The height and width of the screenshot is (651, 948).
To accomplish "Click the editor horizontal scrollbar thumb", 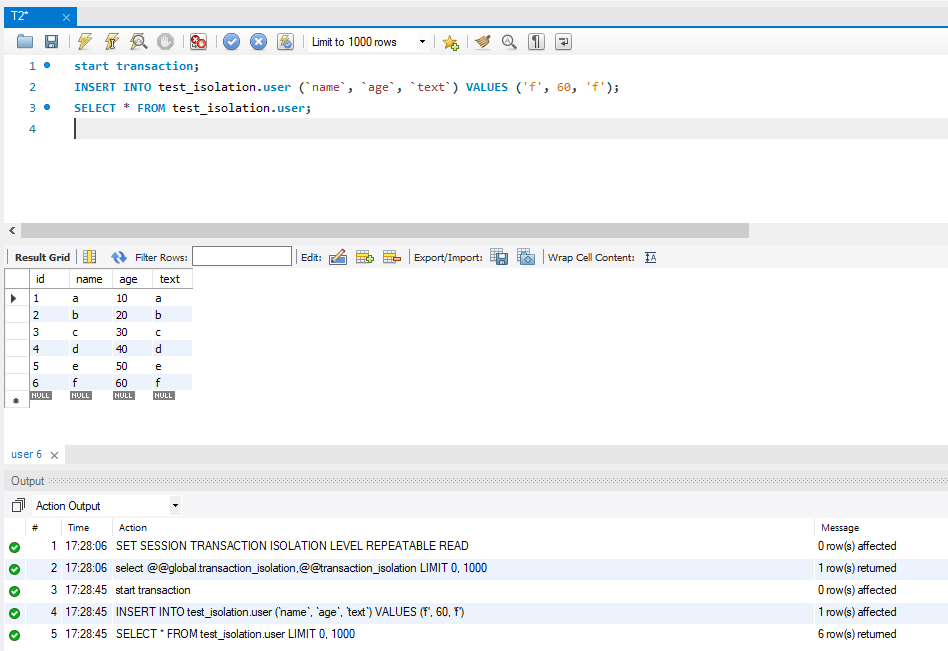I will 385,230.
